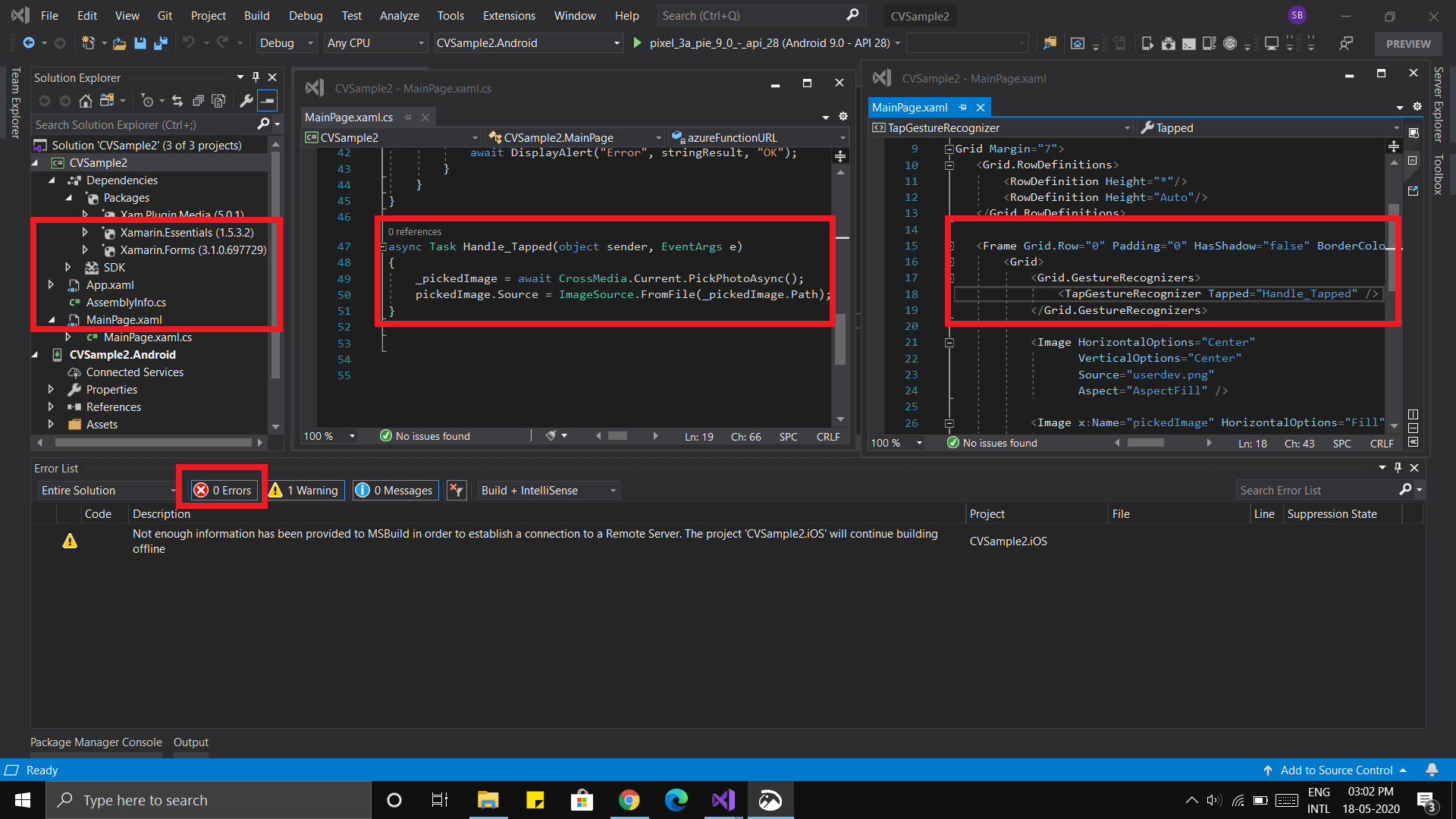This screenshot has width=1456, height=819.
Task: Pin the Solution Explorer panel
Action: (256, 77)
